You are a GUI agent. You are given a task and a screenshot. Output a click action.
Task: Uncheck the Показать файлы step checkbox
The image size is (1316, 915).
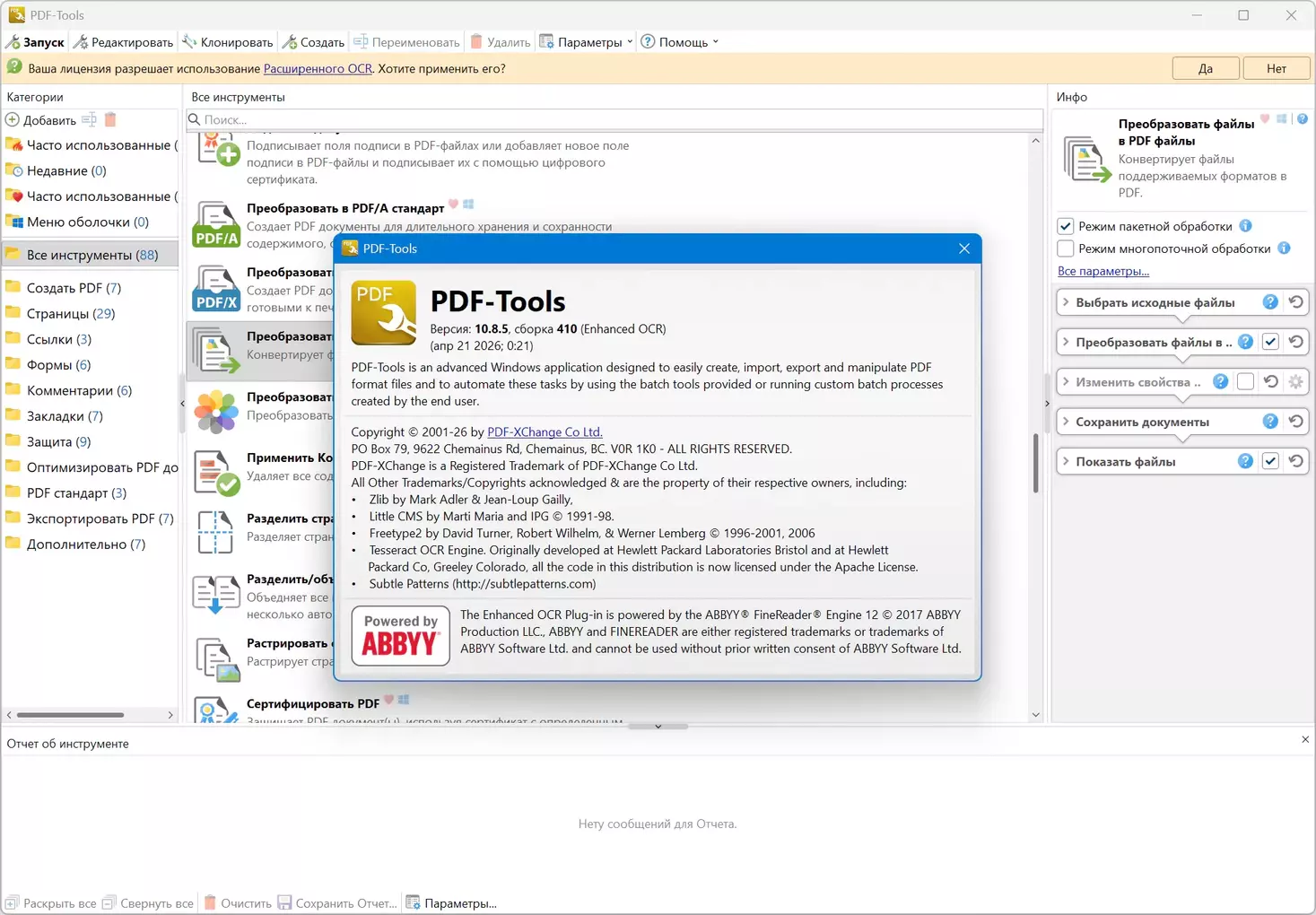point(1270,461)
